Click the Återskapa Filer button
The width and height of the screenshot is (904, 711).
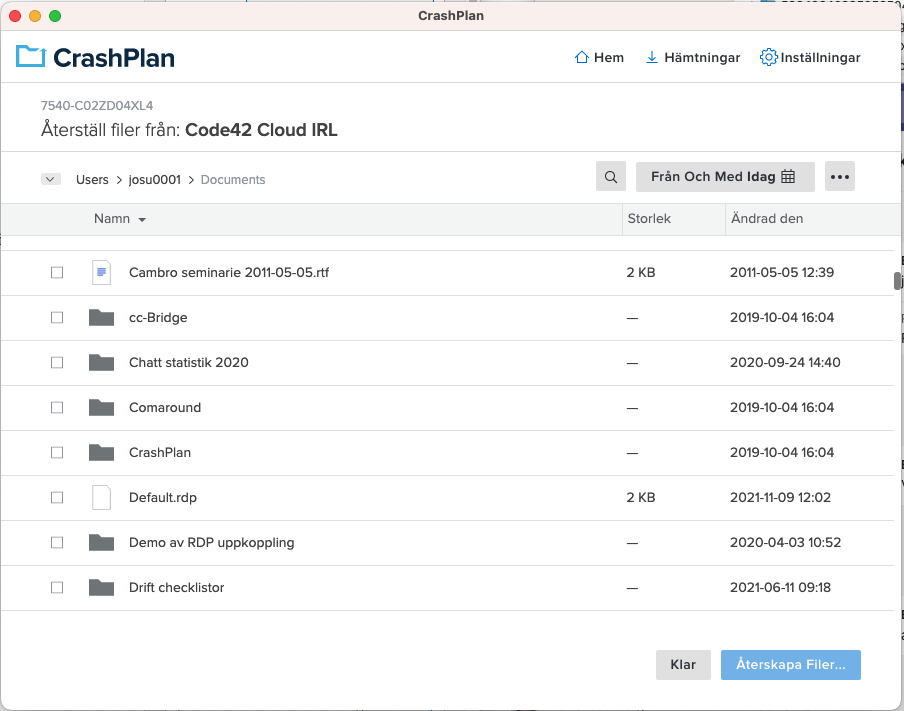pyautogui.click(x=790, y=665)
